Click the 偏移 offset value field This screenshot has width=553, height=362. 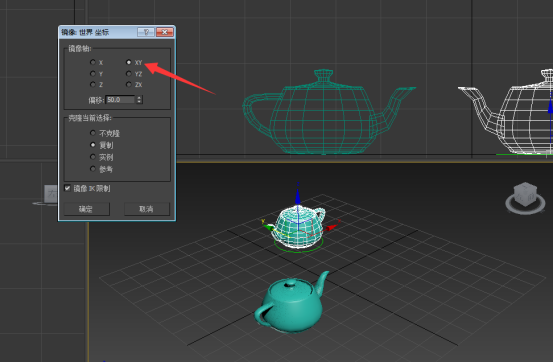coord(120,100)
